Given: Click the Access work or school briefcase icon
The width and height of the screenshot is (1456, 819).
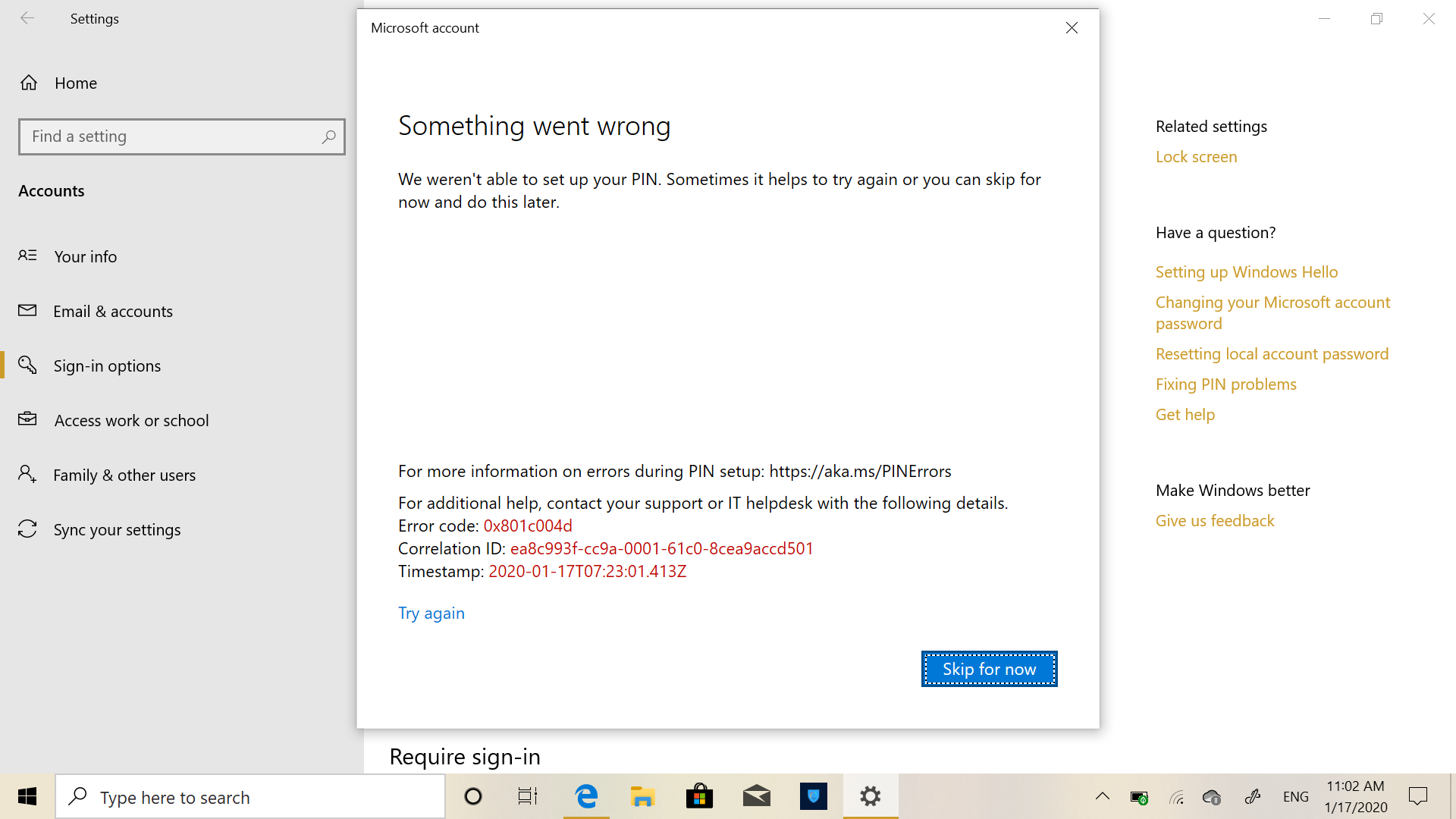Looking at the screenshot, I should point(27,419).
